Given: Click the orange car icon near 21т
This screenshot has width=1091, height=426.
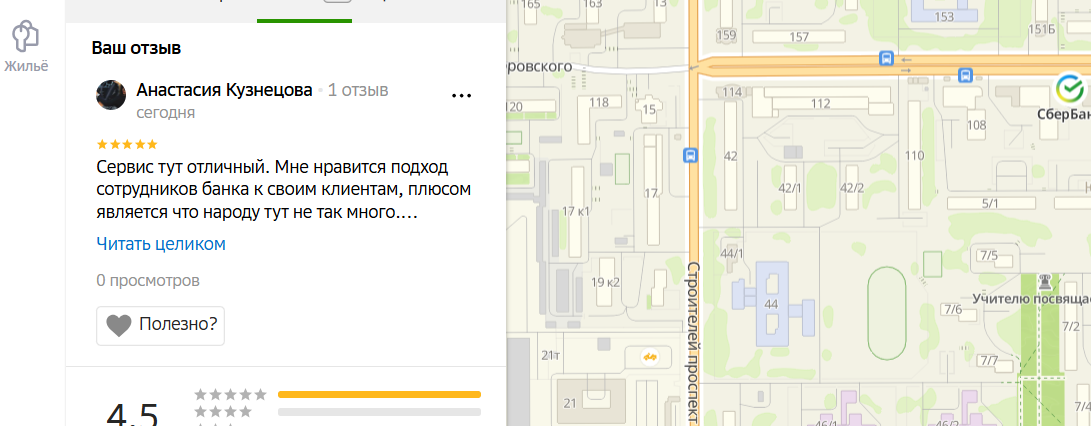Looking at the screenshot, I should pos(650,357).
